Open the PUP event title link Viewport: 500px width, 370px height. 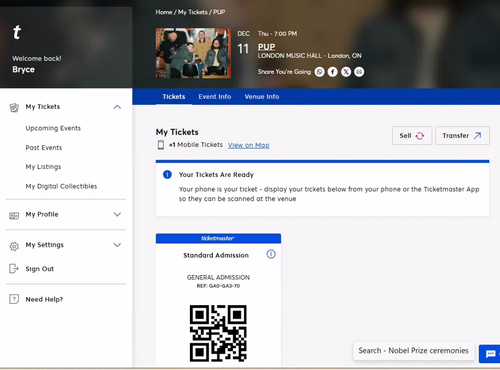(x=266, y=47)
